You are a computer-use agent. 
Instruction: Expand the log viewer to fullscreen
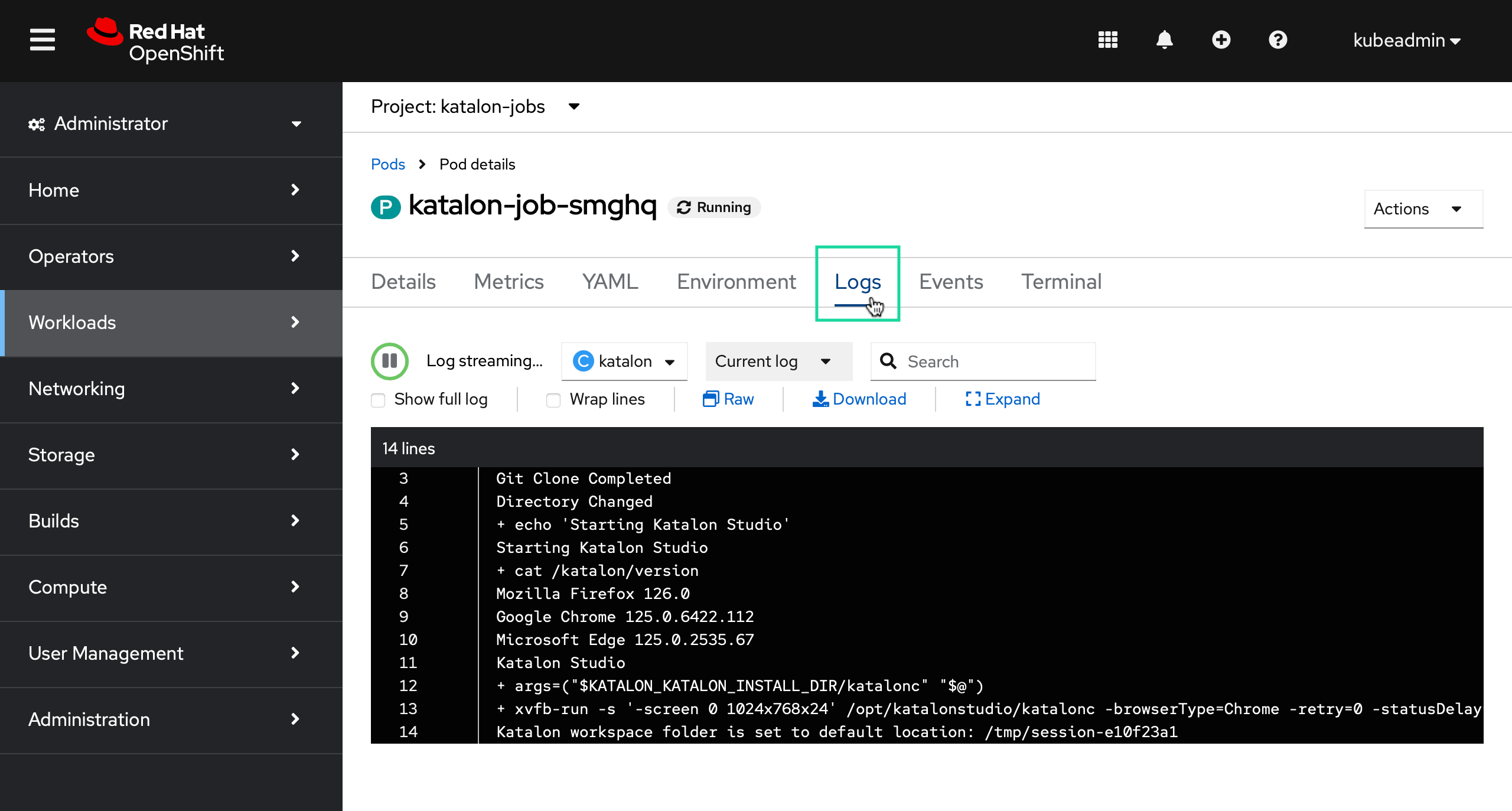[1002, 399]
